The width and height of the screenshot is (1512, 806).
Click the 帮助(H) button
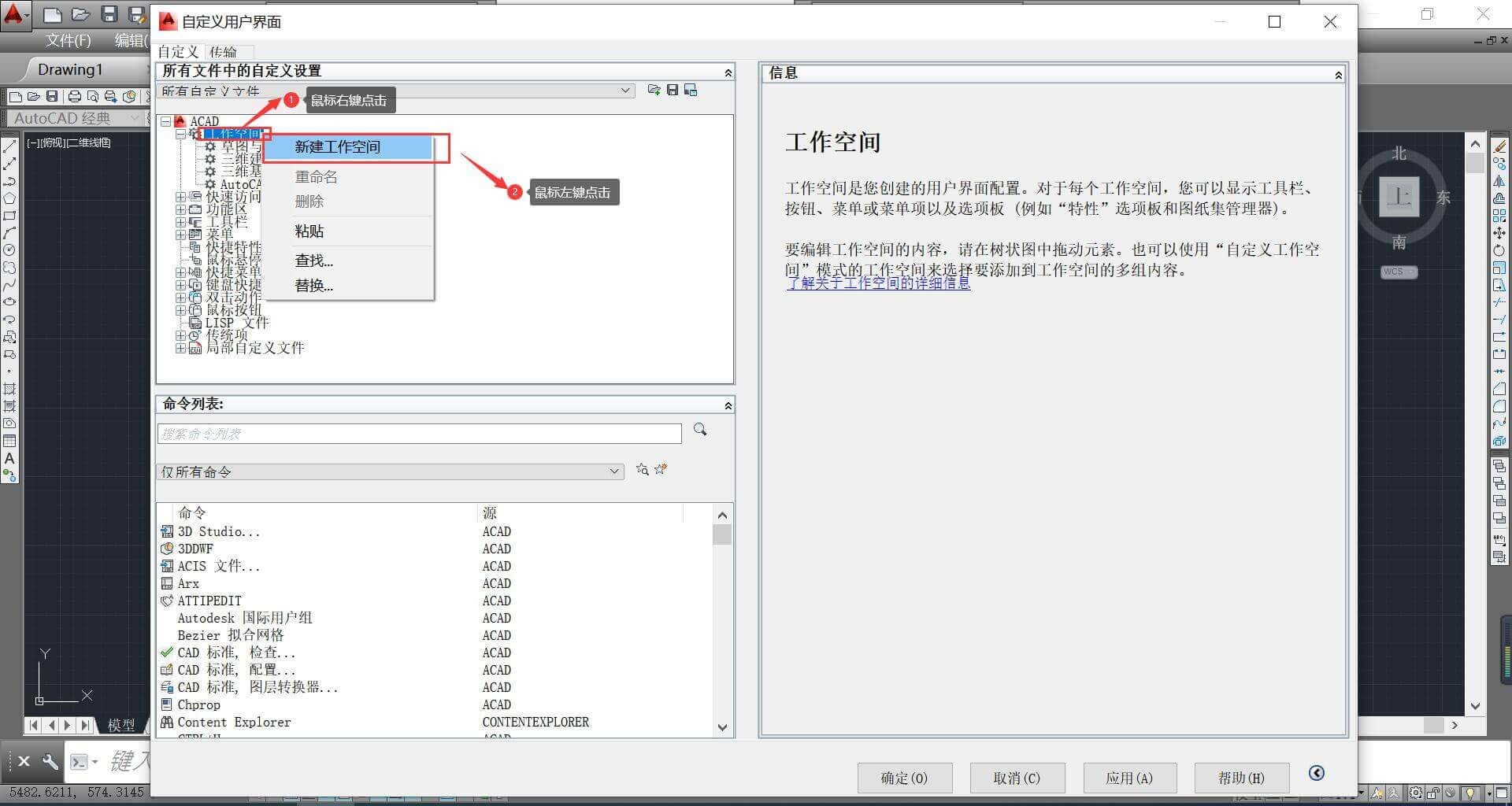[1241, 778]
